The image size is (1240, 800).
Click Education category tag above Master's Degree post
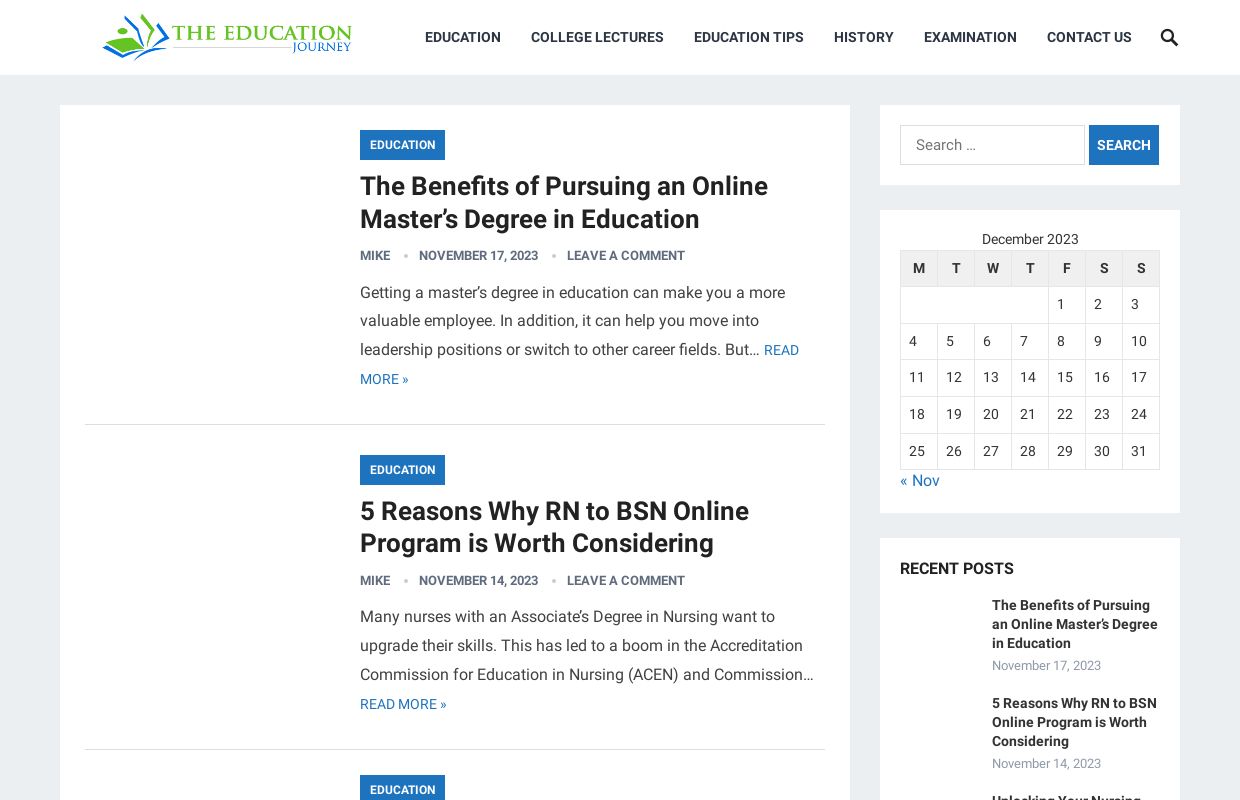402,145
